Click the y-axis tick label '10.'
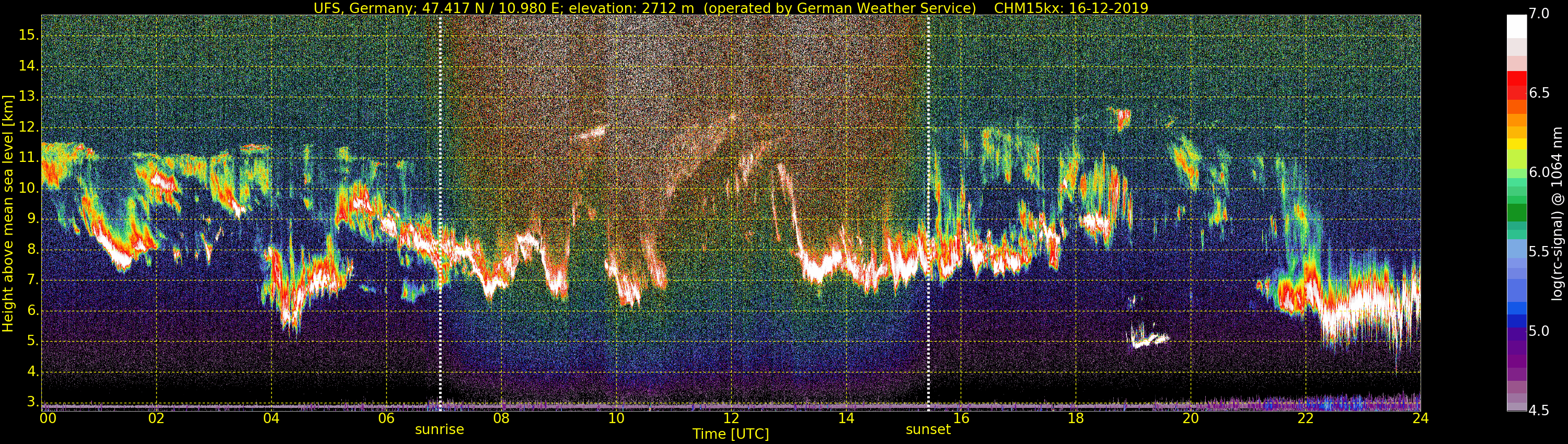Image resolution: width=1568 pixels, height=444 pixels. (29, 189)
